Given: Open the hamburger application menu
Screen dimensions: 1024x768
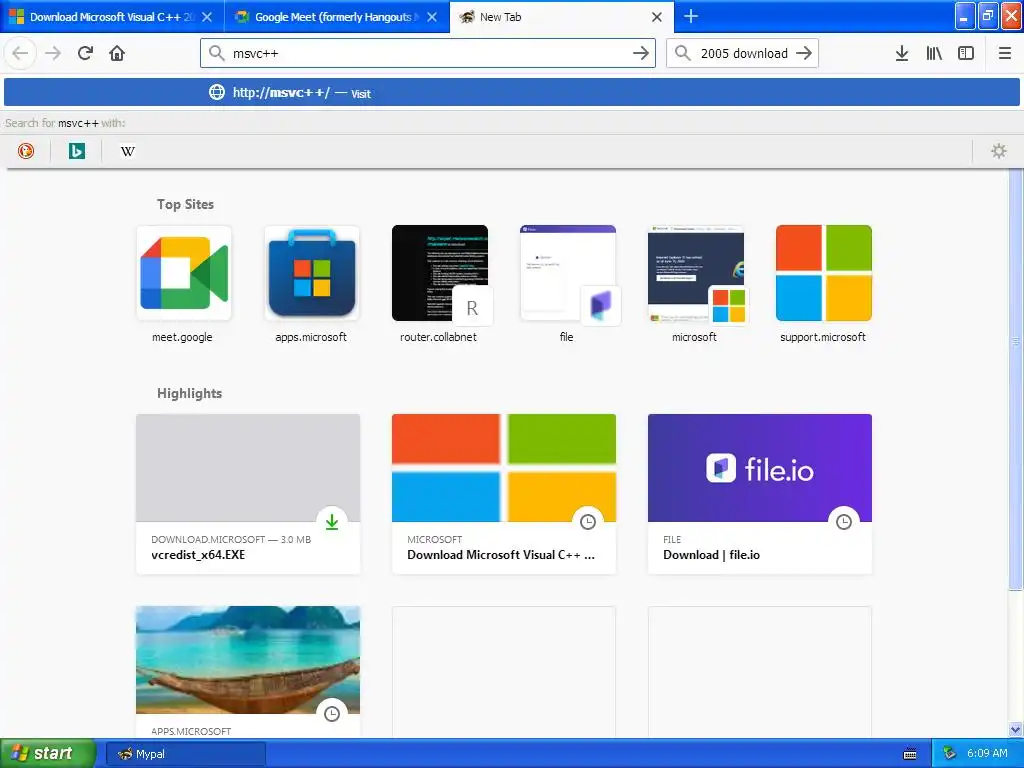Looking at the screenshot, I should (1004, 53).
